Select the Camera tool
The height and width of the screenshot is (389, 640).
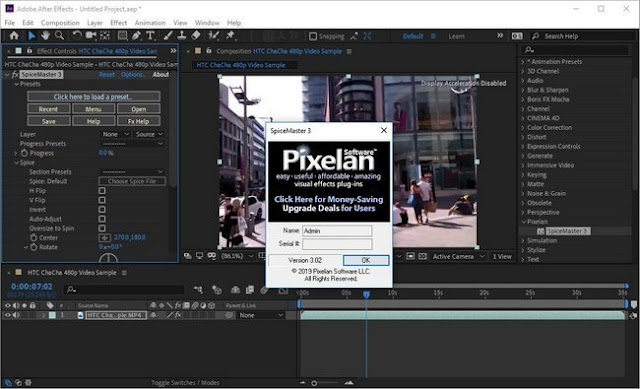91,36
